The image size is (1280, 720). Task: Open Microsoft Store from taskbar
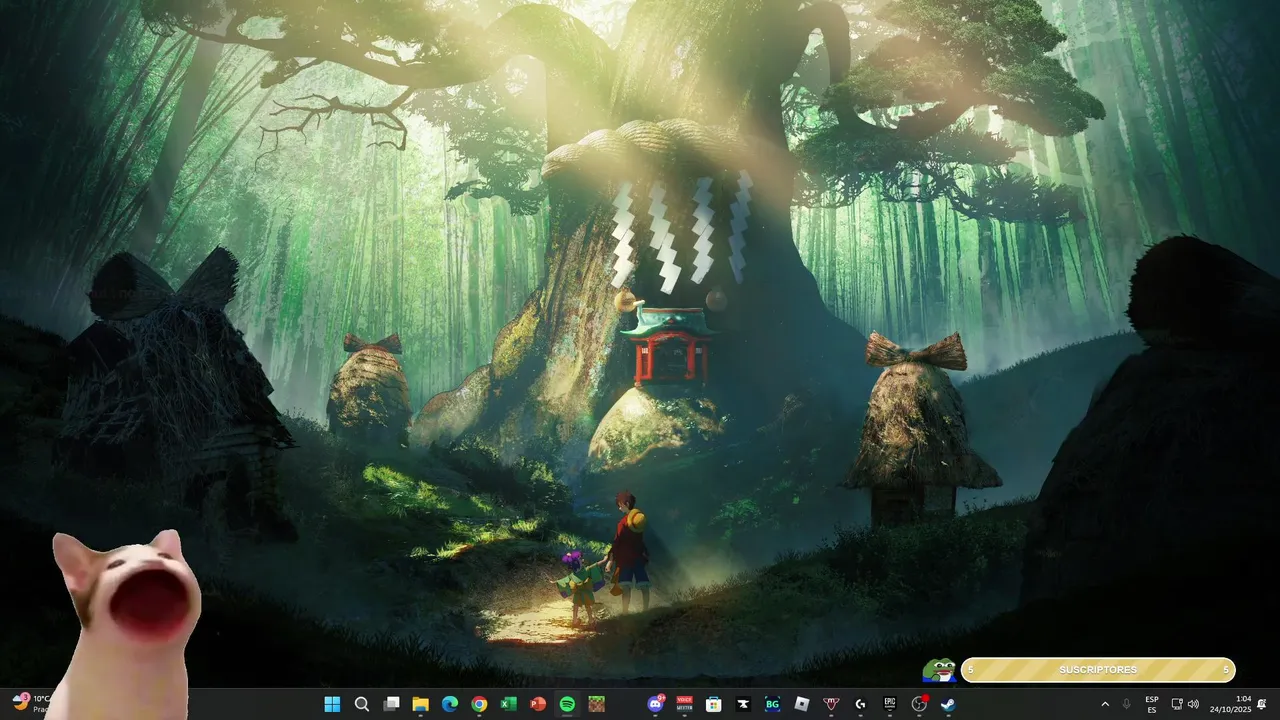tap(714, 704)
